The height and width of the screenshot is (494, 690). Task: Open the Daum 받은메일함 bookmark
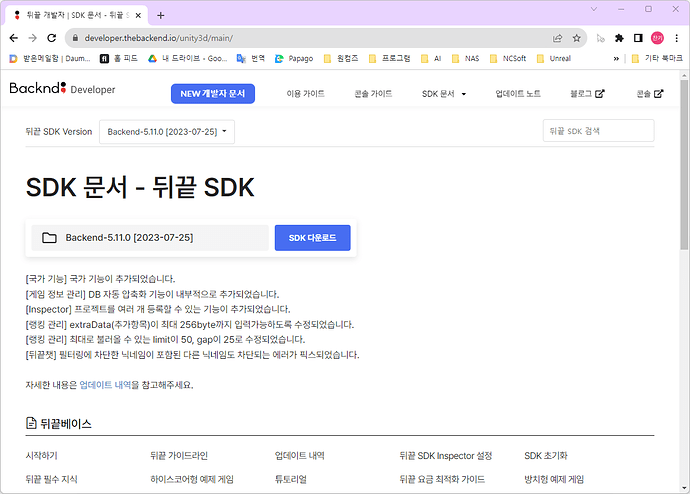click(50, 59)
